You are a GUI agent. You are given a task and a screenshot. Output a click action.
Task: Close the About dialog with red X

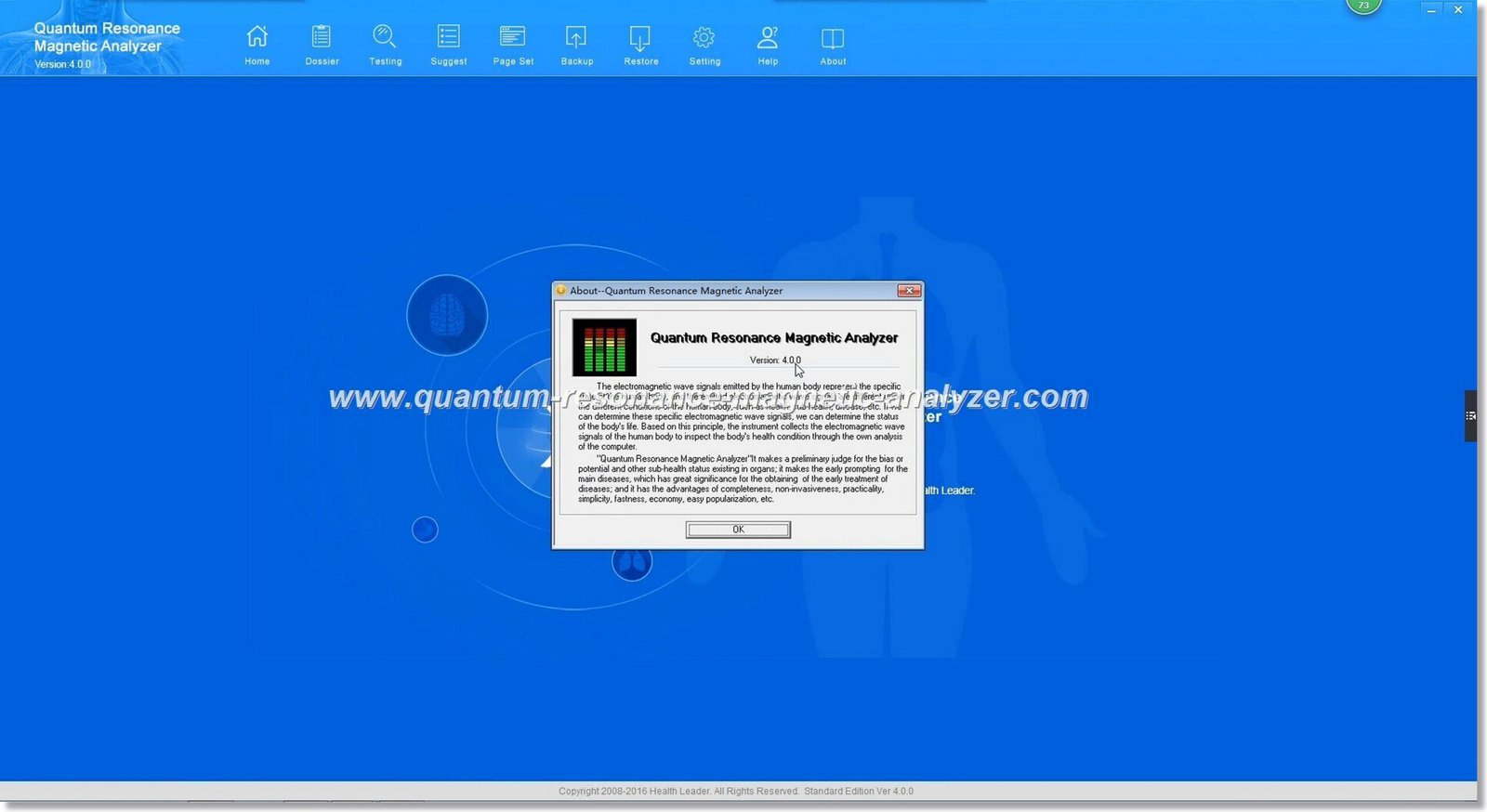click(x=908, y=291)
